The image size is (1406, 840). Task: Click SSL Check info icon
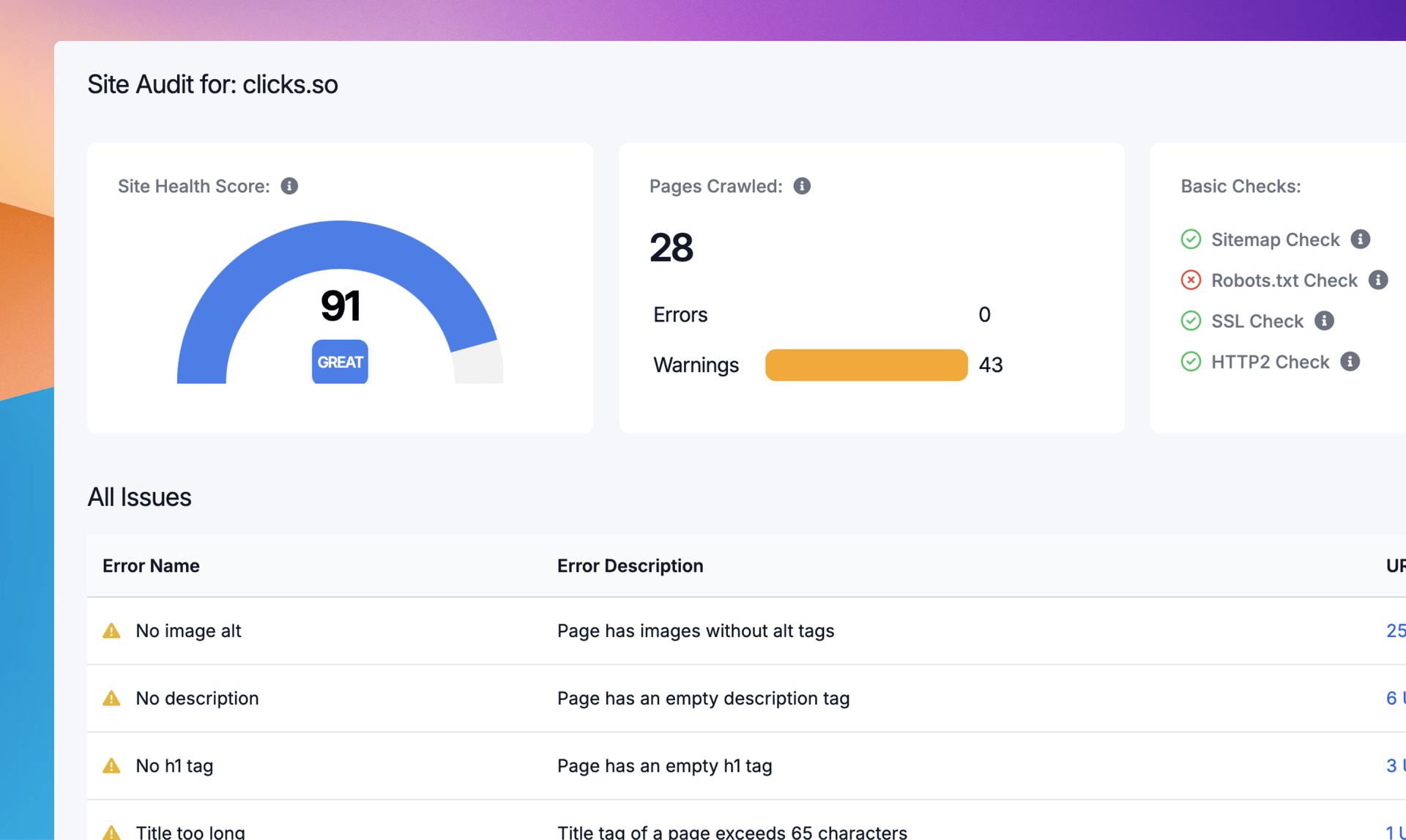pos(1323,321)
